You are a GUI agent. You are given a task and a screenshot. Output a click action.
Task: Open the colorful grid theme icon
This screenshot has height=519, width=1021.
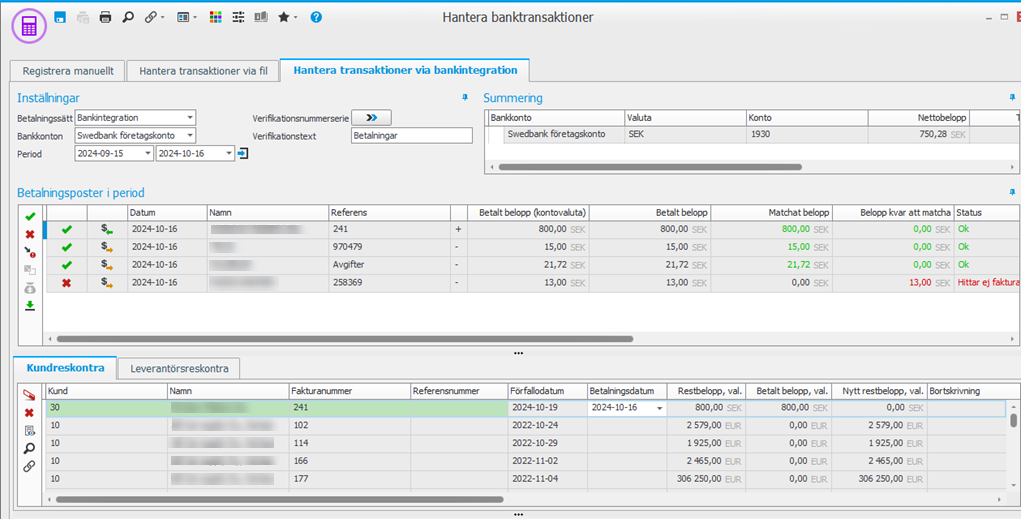tap(216, 18)
